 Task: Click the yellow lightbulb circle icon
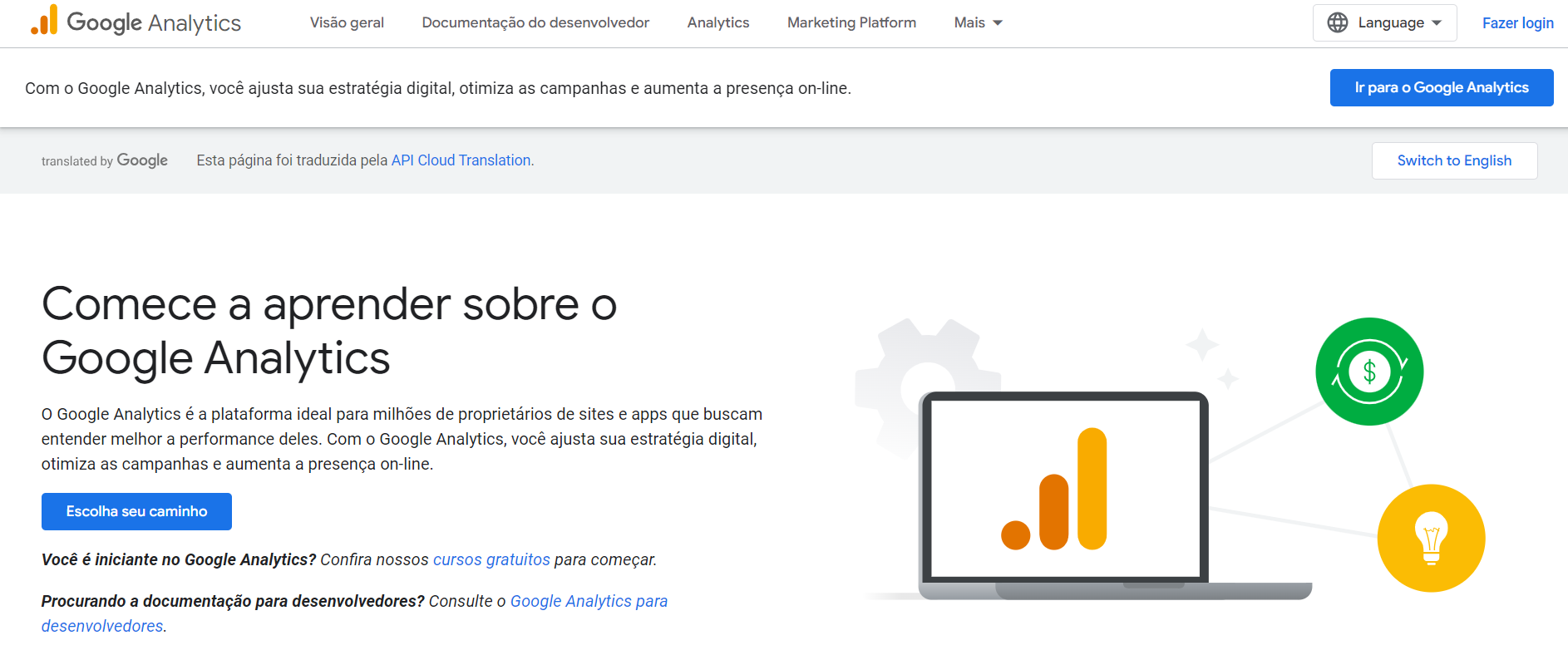point(1431,538)
